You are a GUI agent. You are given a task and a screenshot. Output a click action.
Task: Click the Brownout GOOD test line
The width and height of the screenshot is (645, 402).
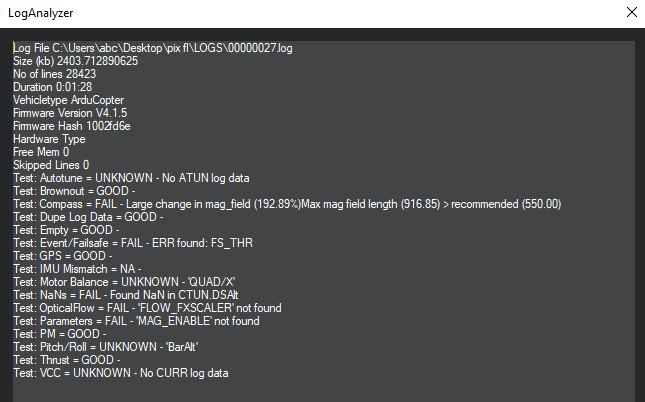click(x=74, y=191)
